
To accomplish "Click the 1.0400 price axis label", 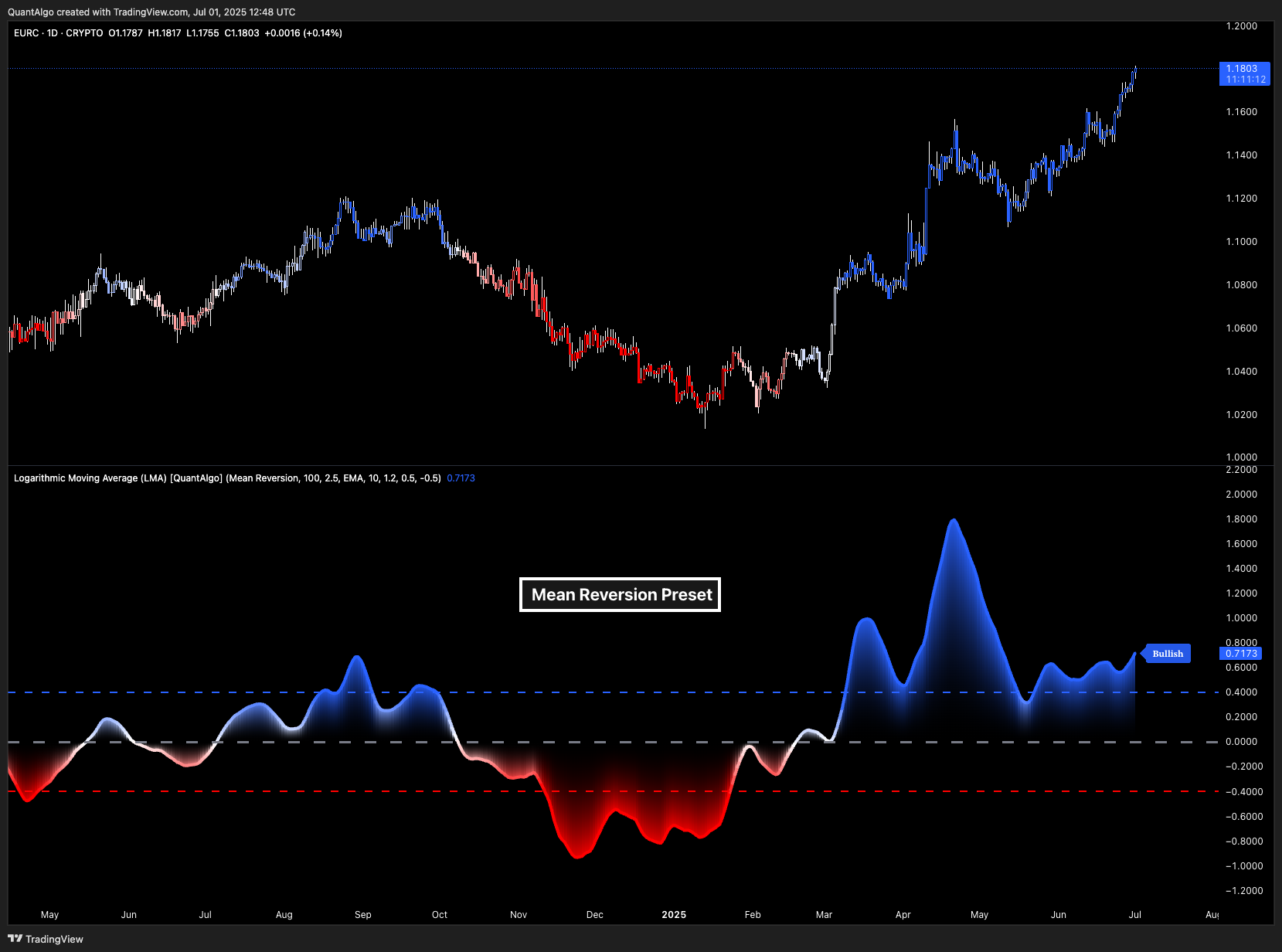I will [x=1241, y=372].
